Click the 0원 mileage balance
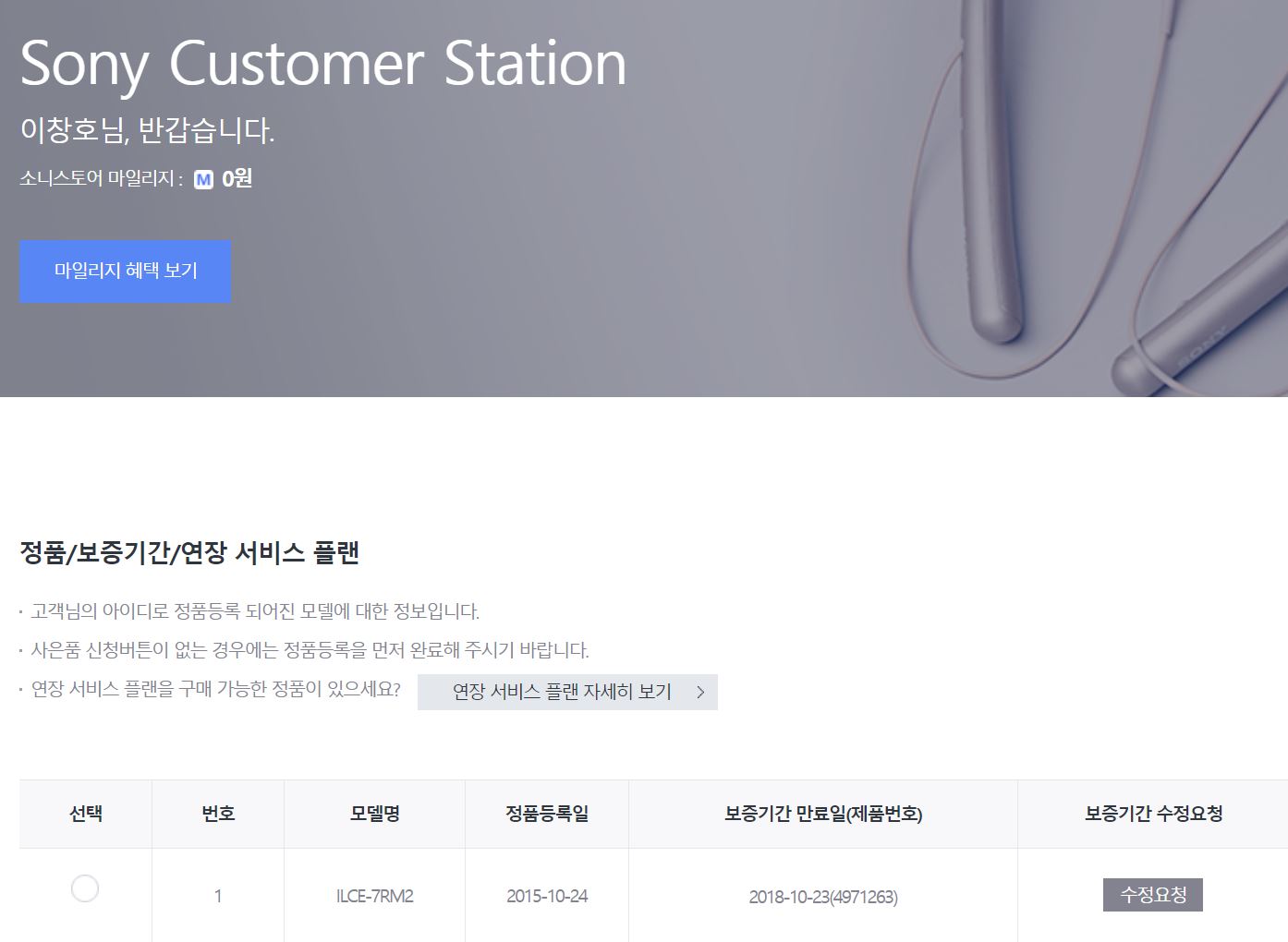 [237, 178]
